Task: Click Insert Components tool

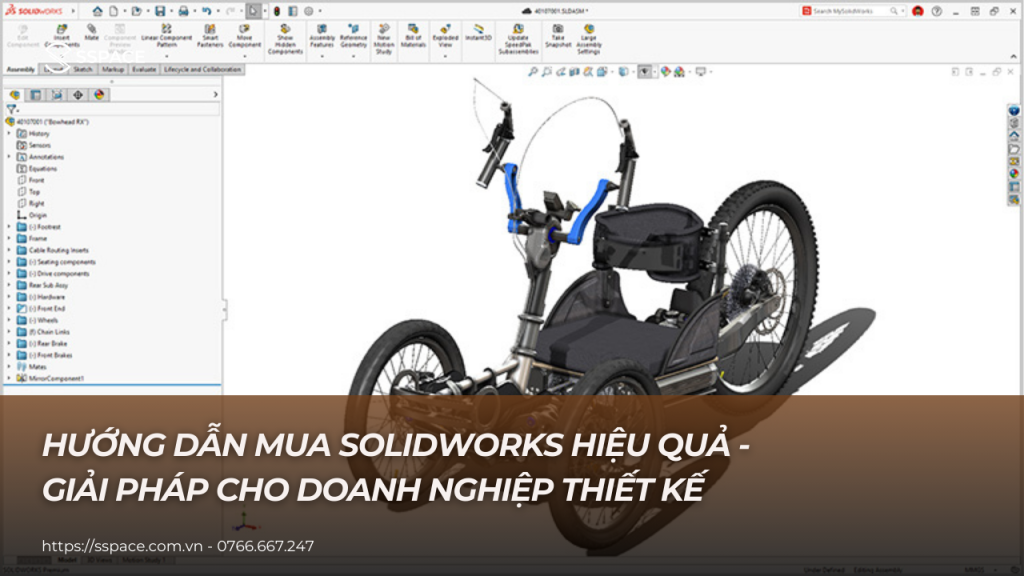Action: coord(61,37)
